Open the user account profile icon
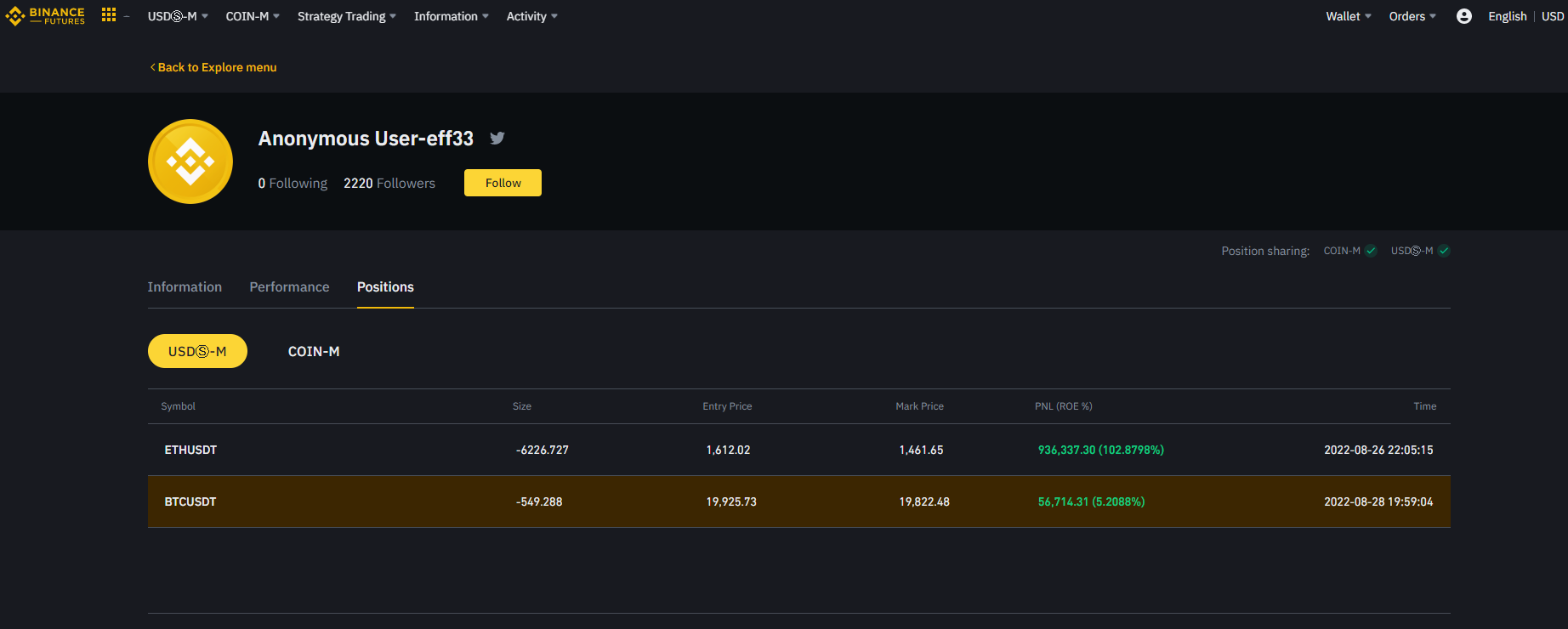 coord(1463,16)
